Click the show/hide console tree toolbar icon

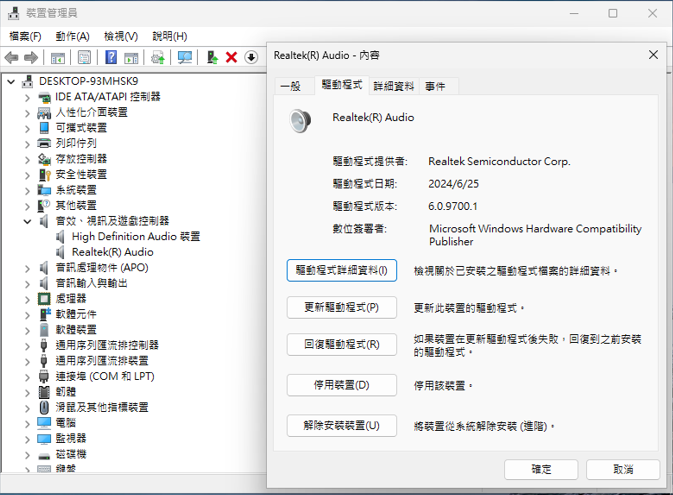coord(58,57)
